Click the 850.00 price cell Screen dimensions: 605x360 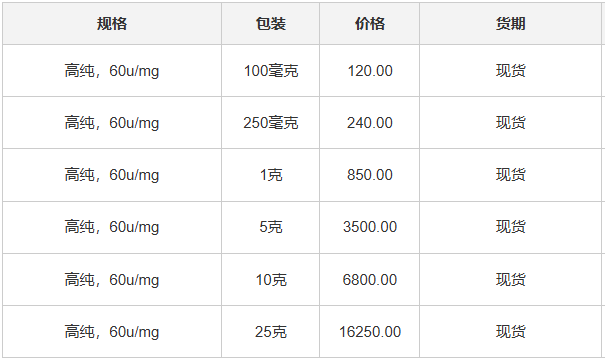[x=370, y=175]
